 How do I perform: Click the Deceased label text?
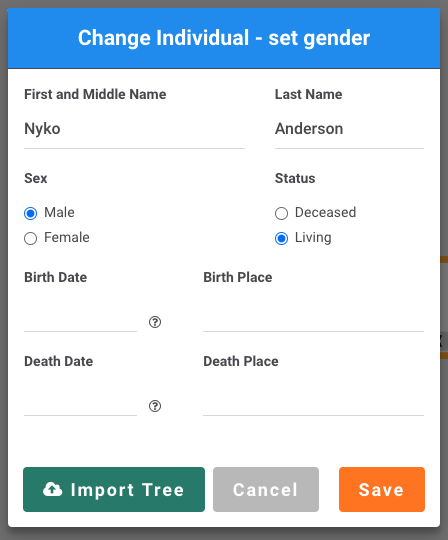(x=325, y=212)
